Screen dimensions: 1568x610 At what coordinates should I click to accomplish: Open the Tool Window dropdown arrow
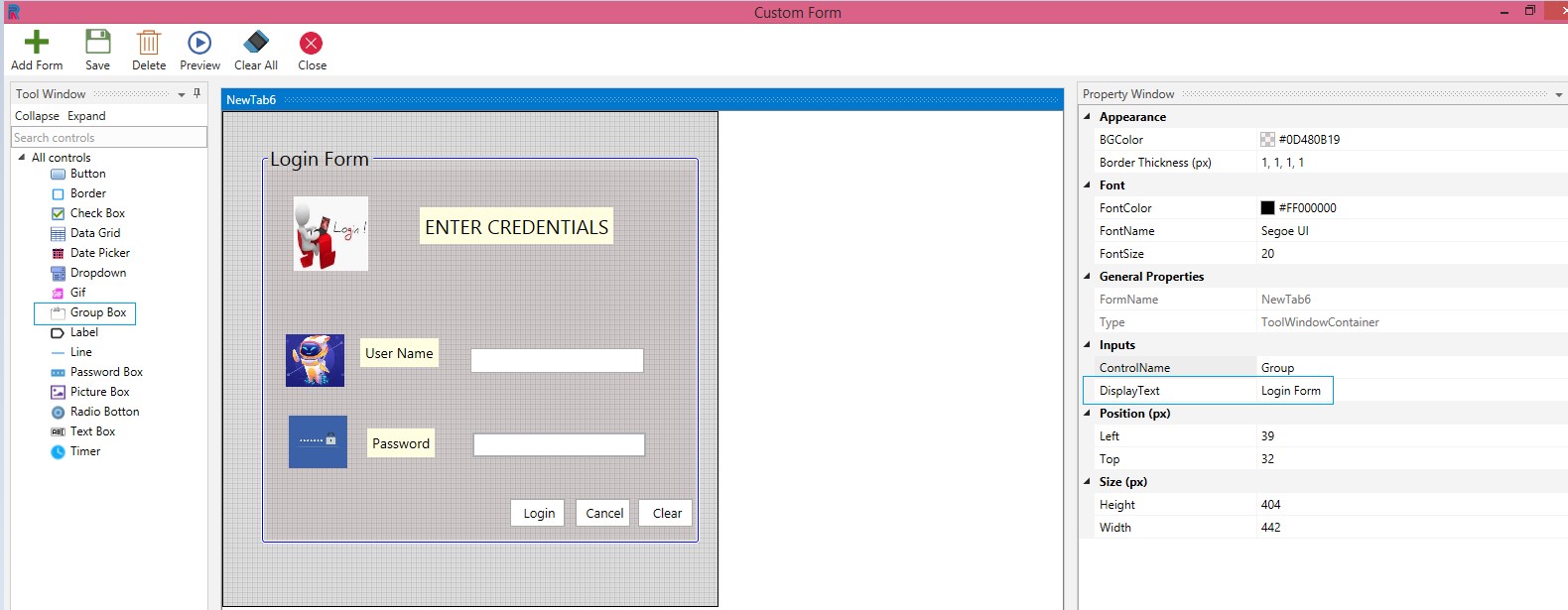click(x=182, y=94)
